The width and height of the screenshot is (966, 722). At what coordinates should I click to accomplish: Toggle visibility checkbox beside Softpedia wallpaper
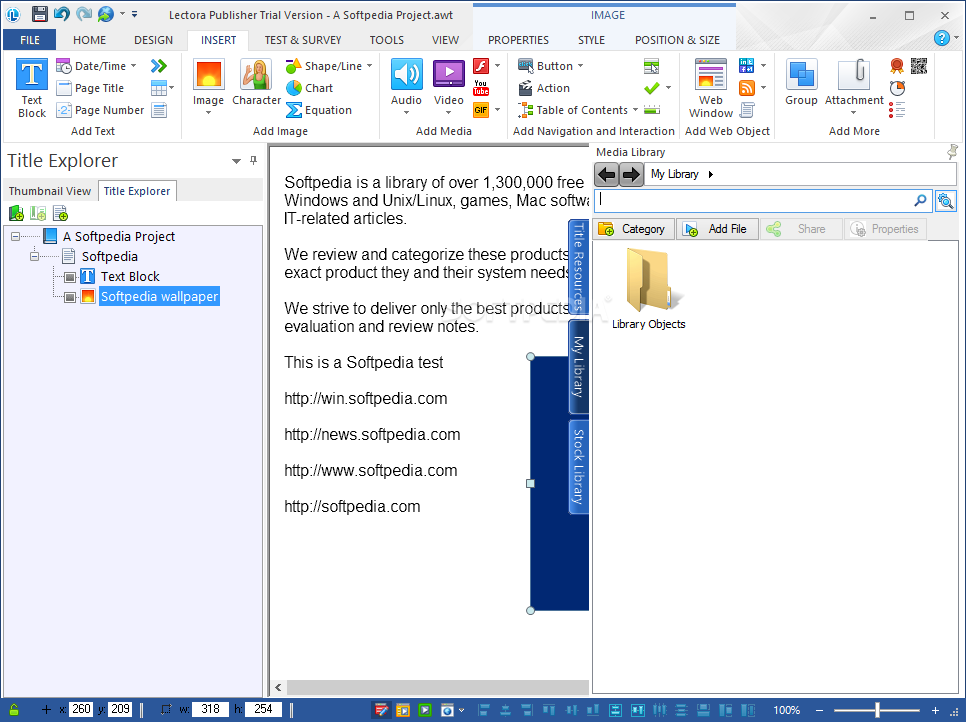(70, 298)
